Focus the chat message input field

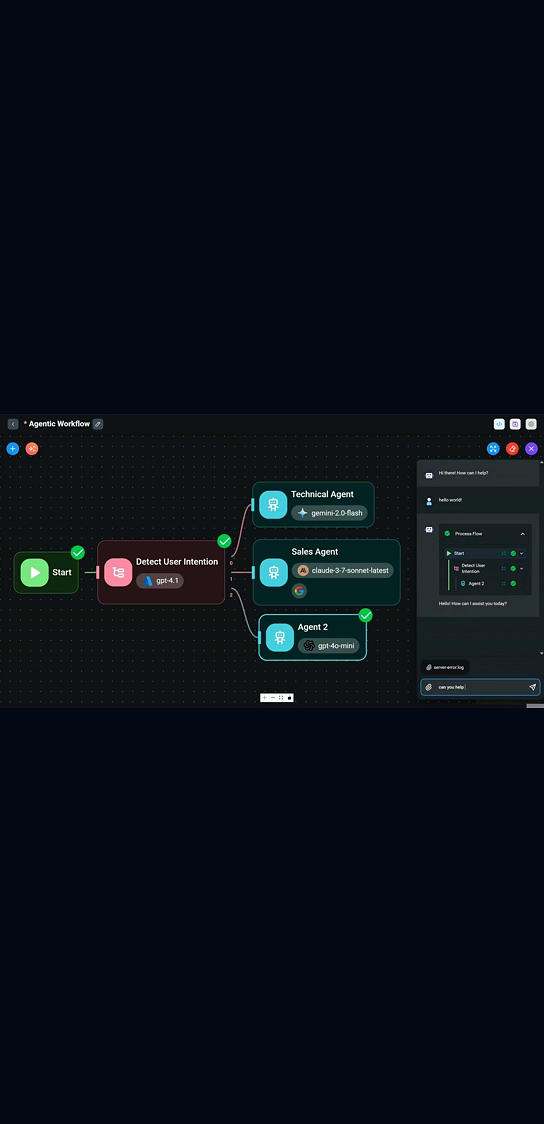(x=480, y=687)
